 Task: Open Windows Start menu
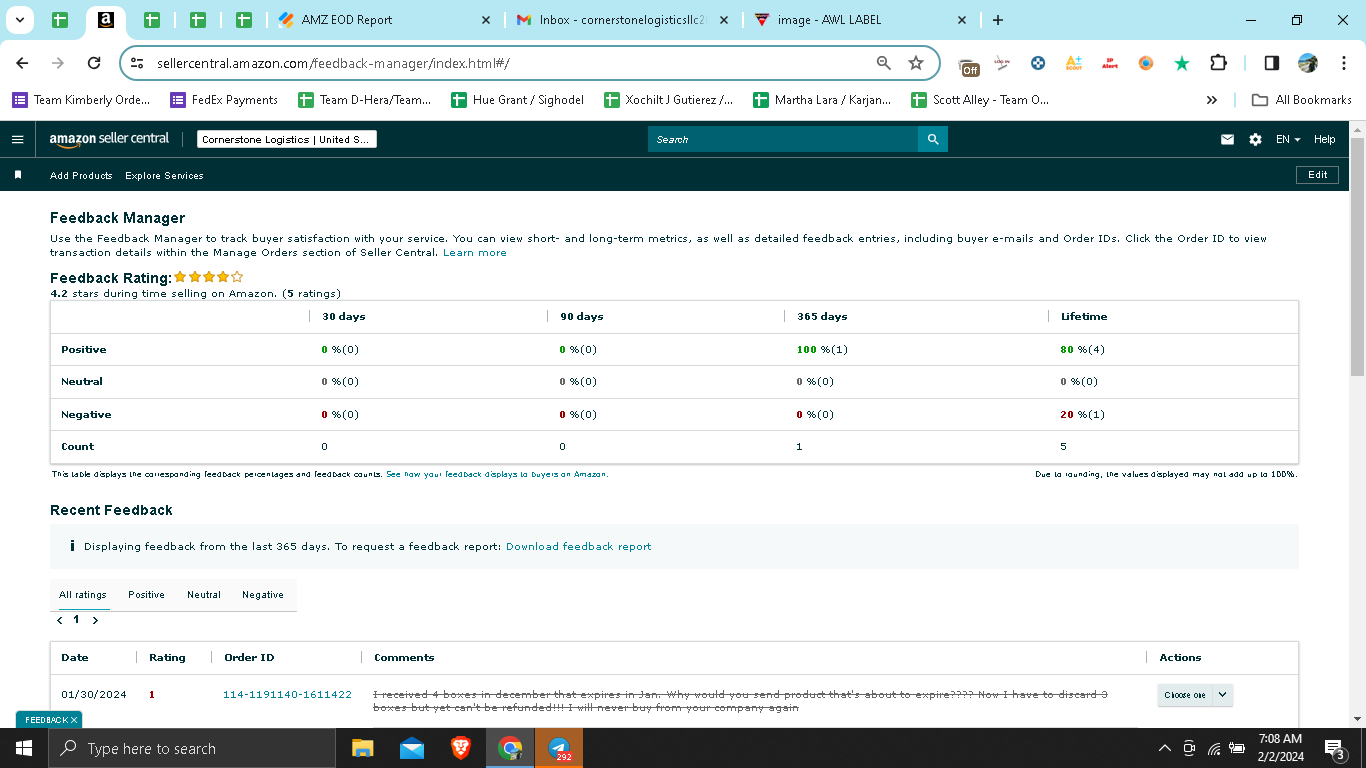[24, 748]
